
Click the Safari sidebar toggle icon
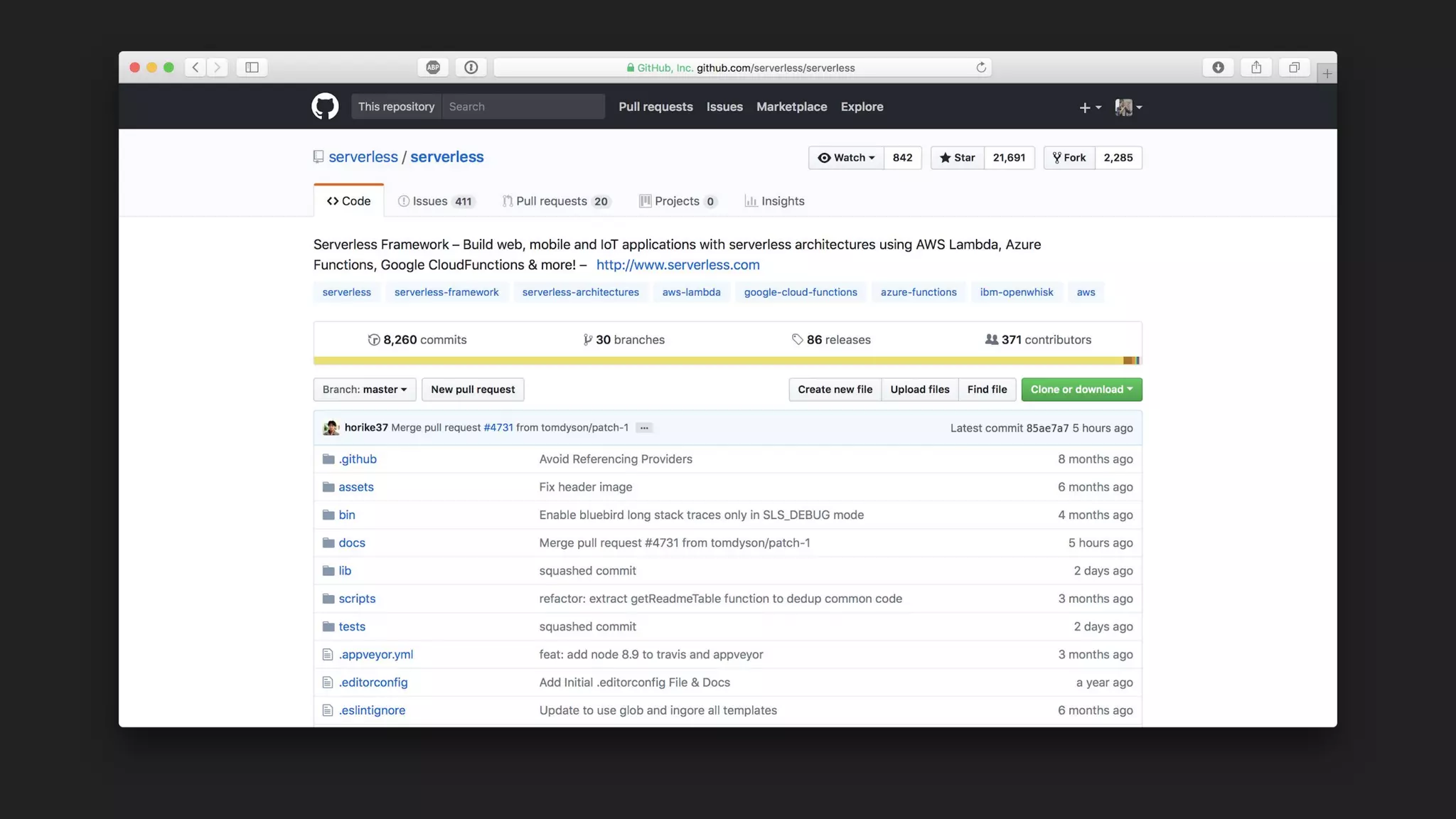[252, 68]
